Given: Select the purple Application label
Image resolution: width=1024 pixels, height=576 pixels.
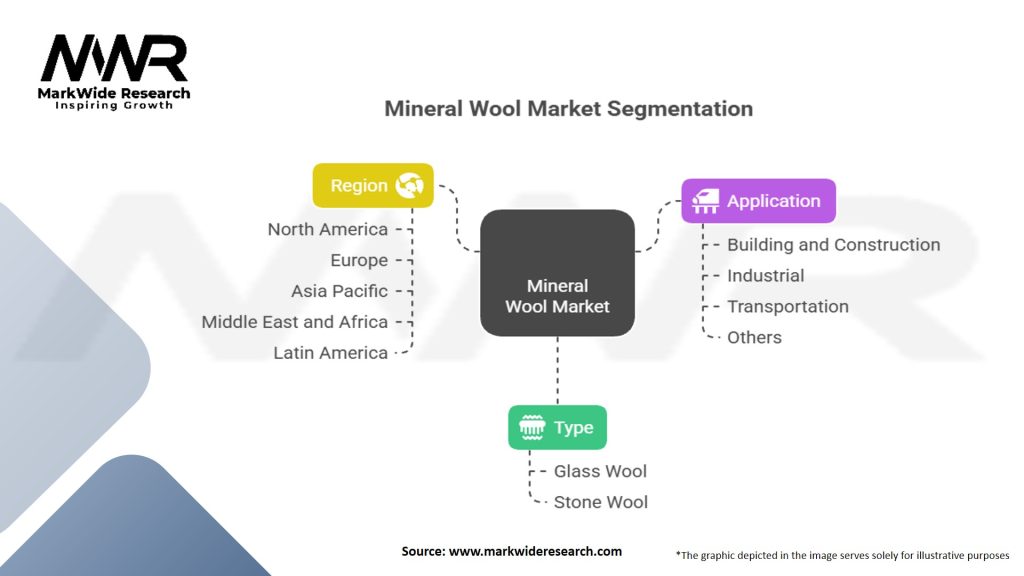Looking at the screenshot, I should (x=773, y=201).
